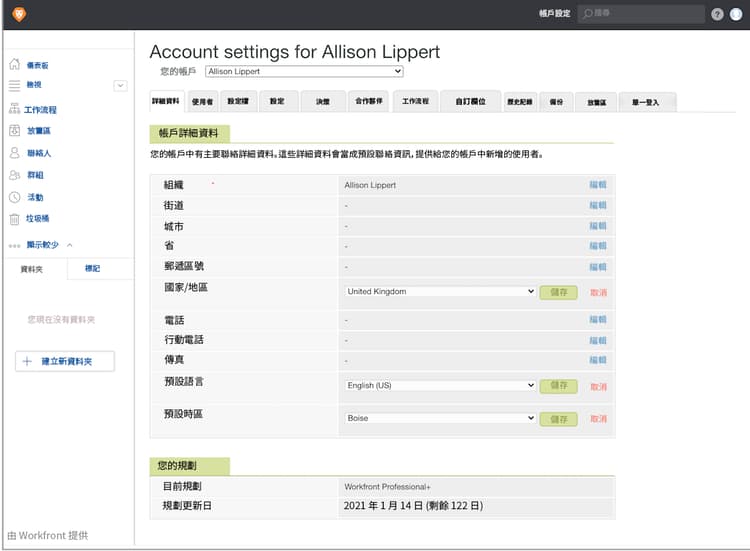Click 編輯 link in the 城市 row
This screenshot has height=551, width=750.
click(x=597, y=226)
